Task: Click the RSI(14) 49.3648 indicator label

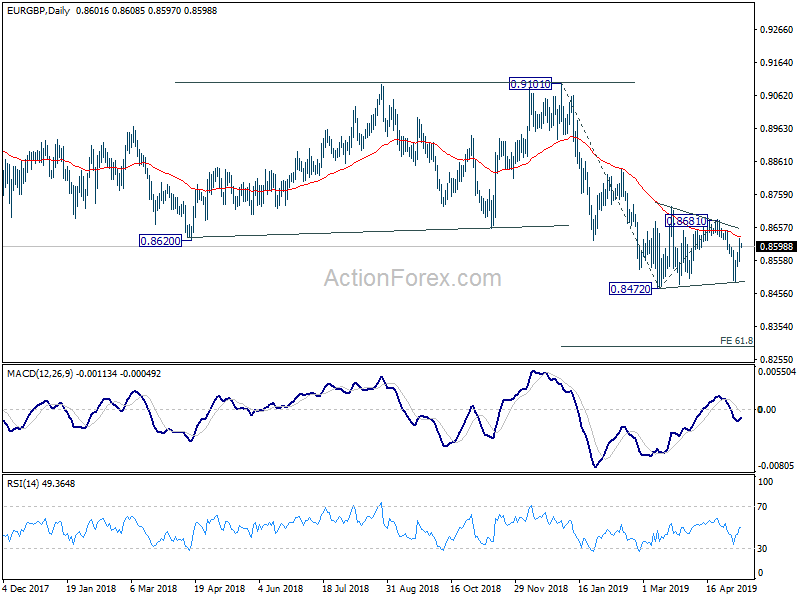Action: click(41, 483)
